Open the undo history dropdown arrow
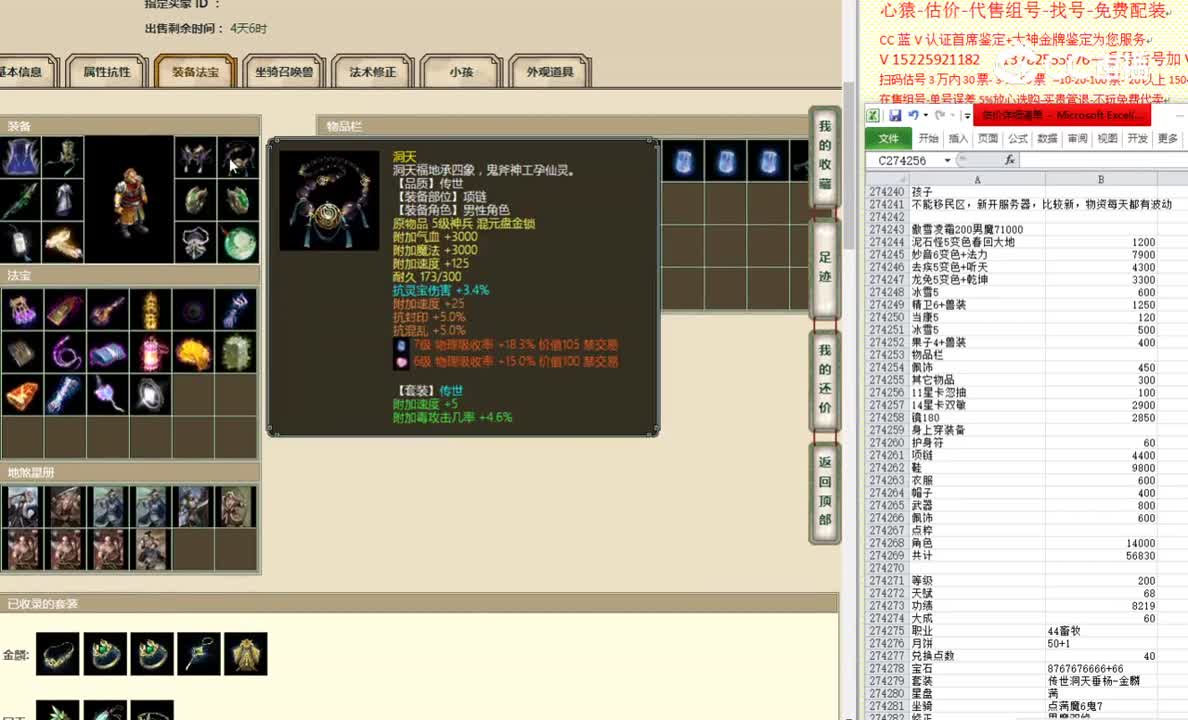1188x720 pixels. coord(926,115)
